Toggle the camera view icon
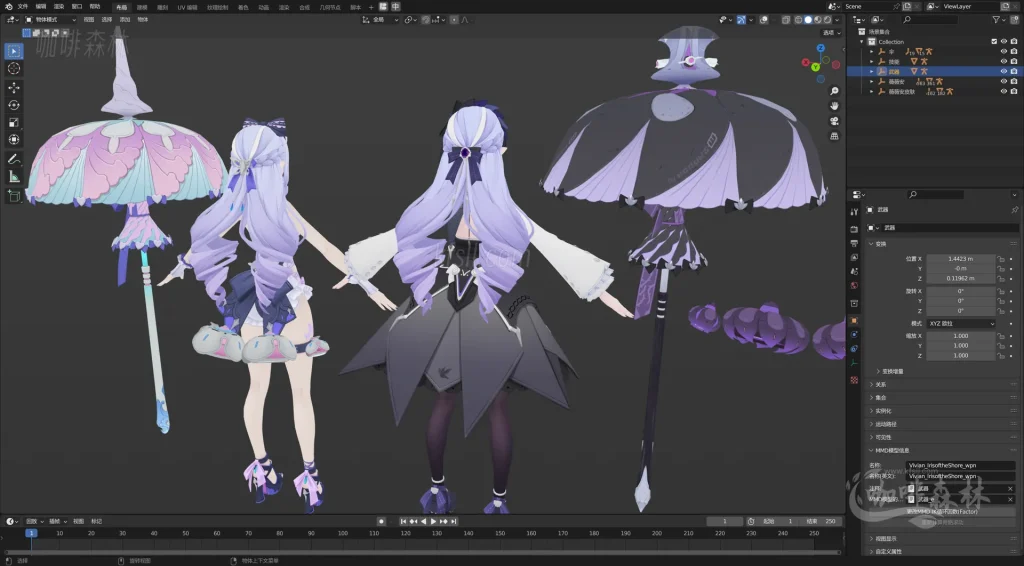 coord(834,121)
